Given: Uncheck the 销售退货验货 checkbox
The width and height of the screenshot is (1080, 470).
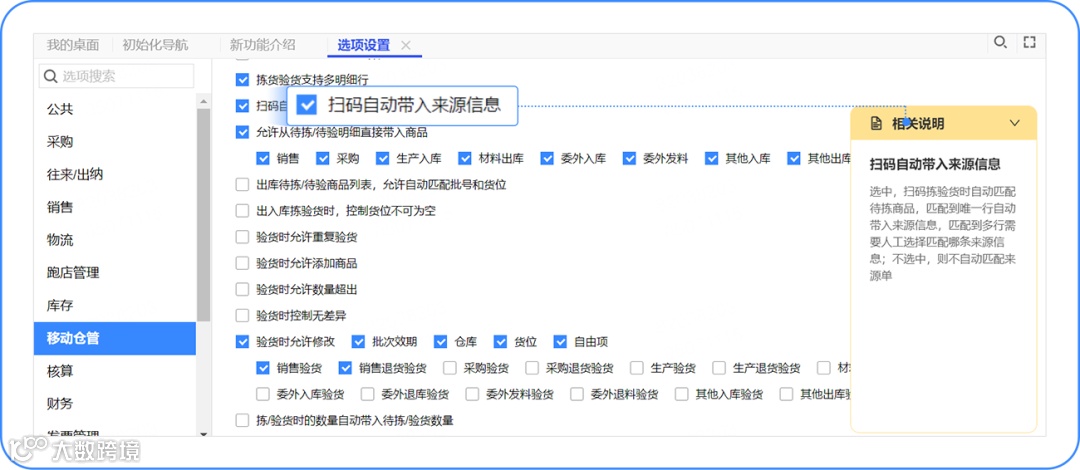Looking at the screenshot, I should coord(345,368).
